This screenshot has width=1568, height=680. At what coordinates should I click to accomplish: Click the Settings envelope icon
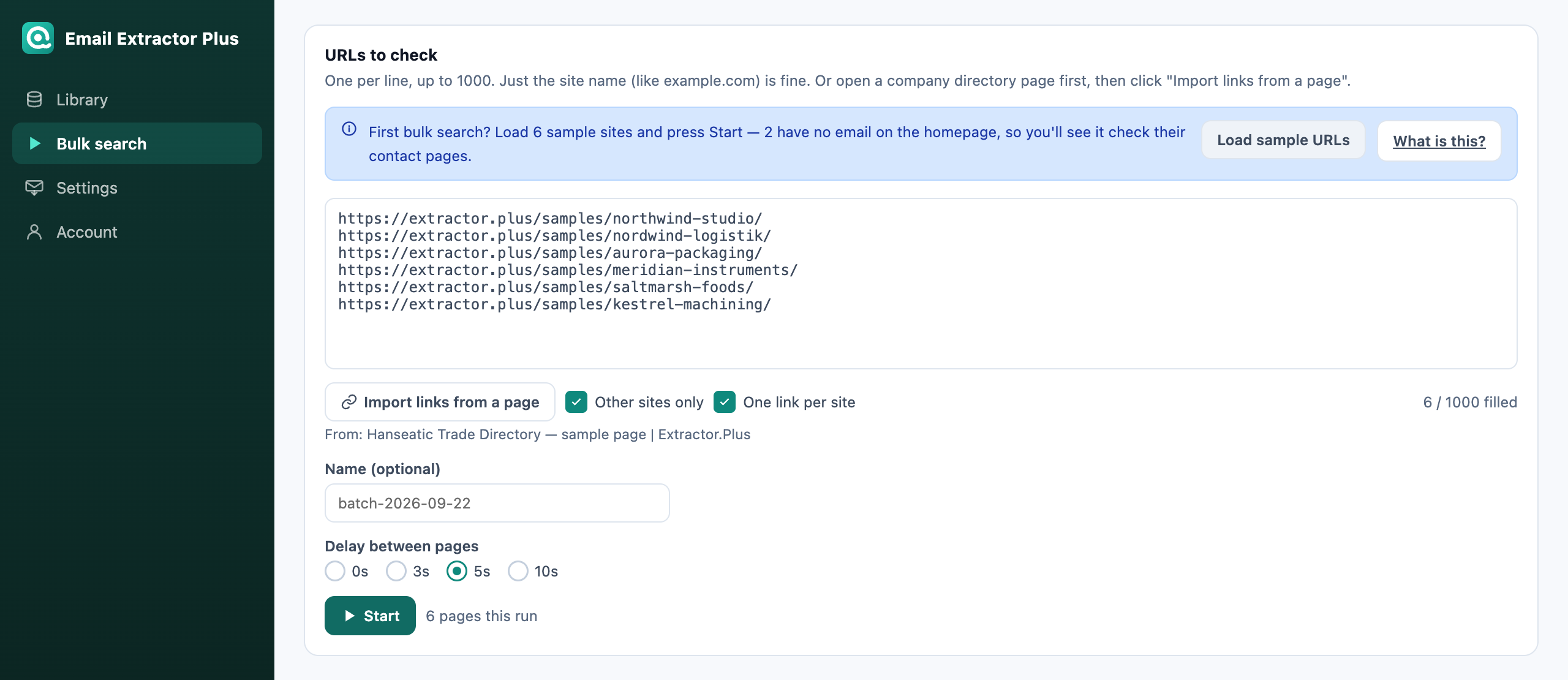34,187
